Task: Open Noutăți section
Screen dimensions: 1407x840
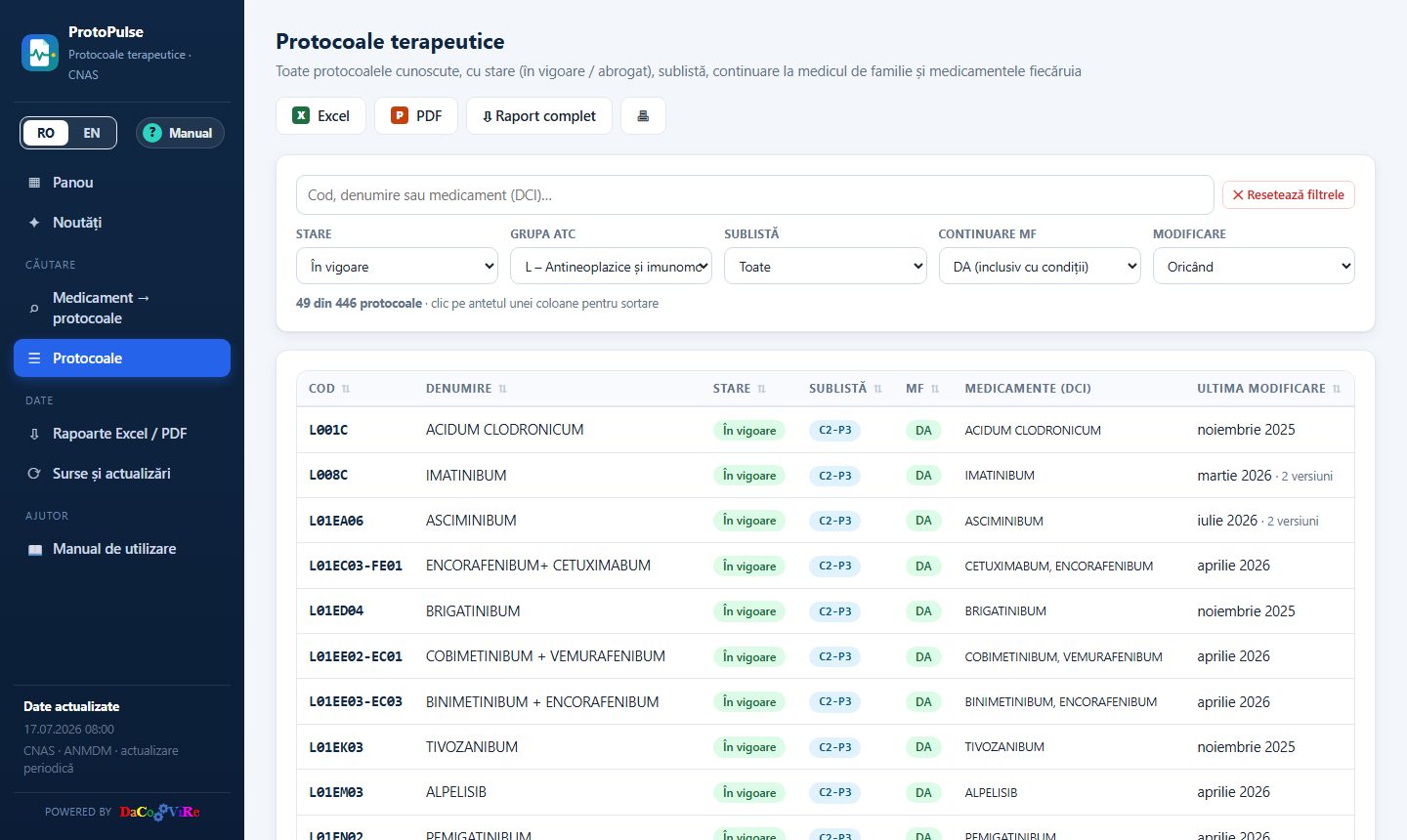Action: pos(122,223)
